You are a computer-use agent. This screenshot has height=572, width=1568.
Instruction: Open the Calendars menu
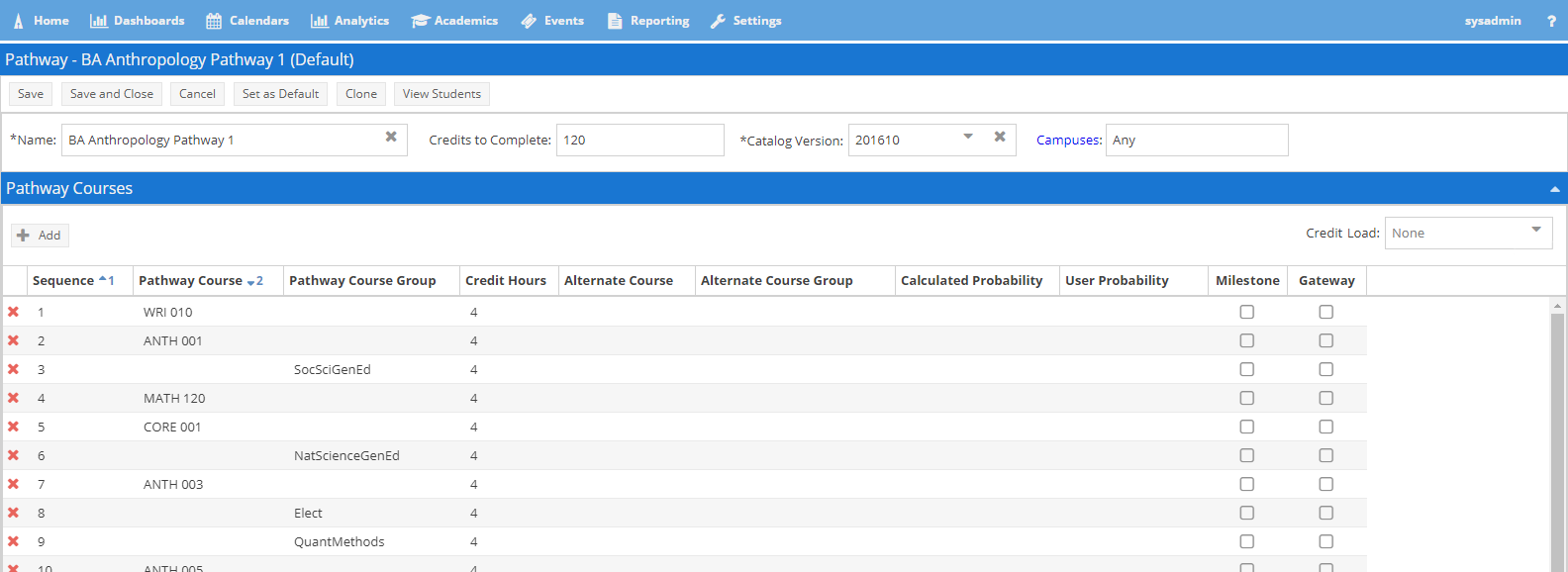247,21
